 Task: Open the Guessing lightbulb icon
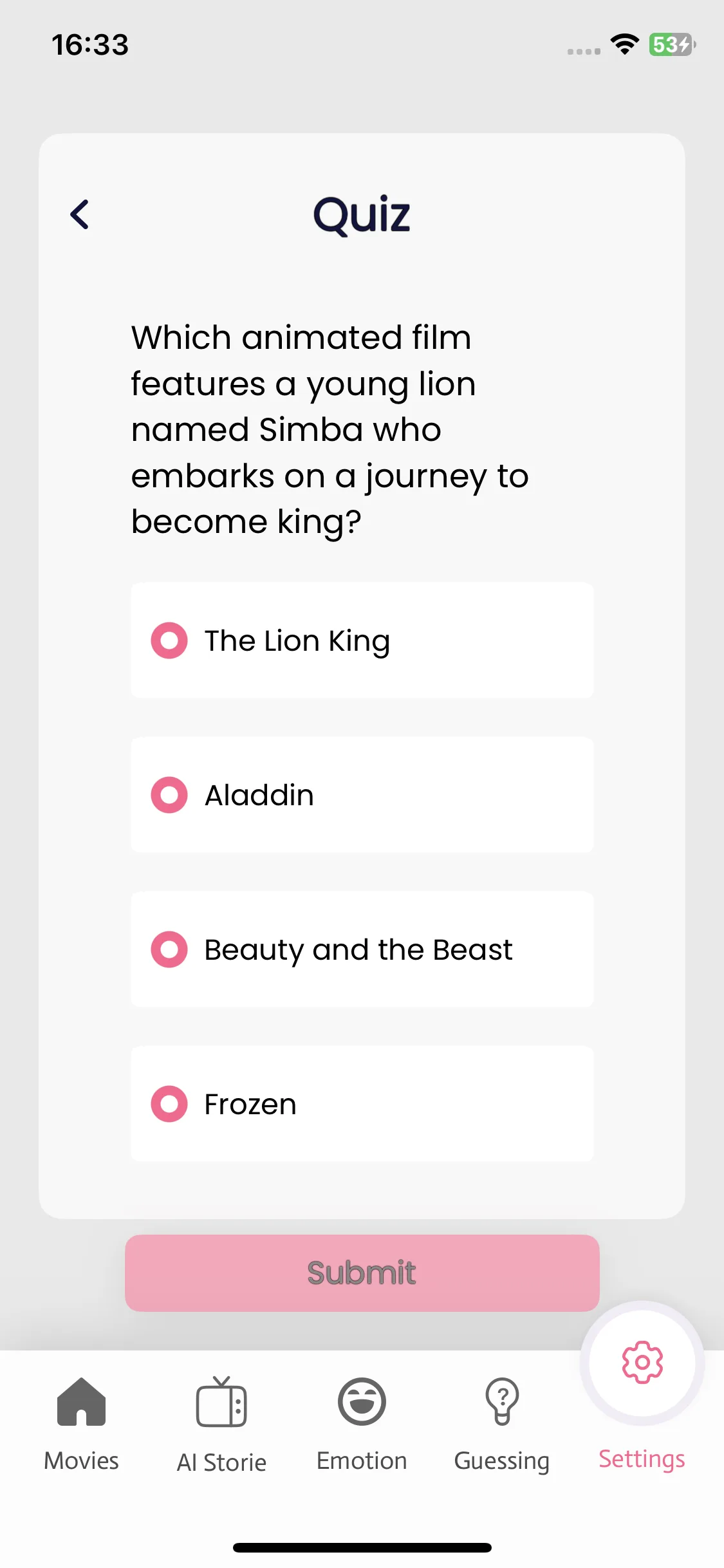pos(502,1402)
